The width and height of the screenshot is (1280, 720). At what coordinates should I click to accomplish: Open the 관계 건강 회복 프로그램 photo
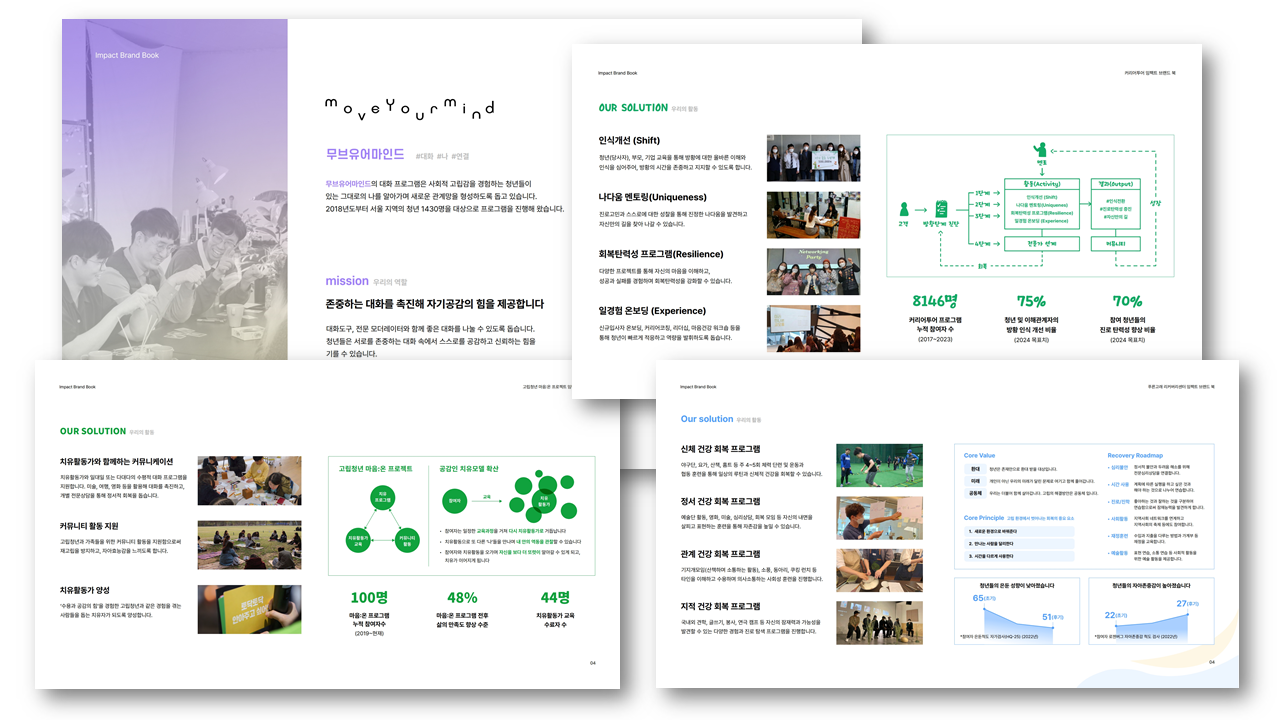[879, 570]
